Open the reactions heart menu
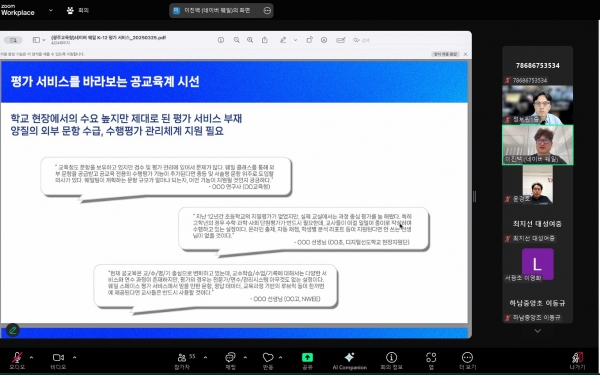This screenshot has width=600, height=375. point(268,360)
